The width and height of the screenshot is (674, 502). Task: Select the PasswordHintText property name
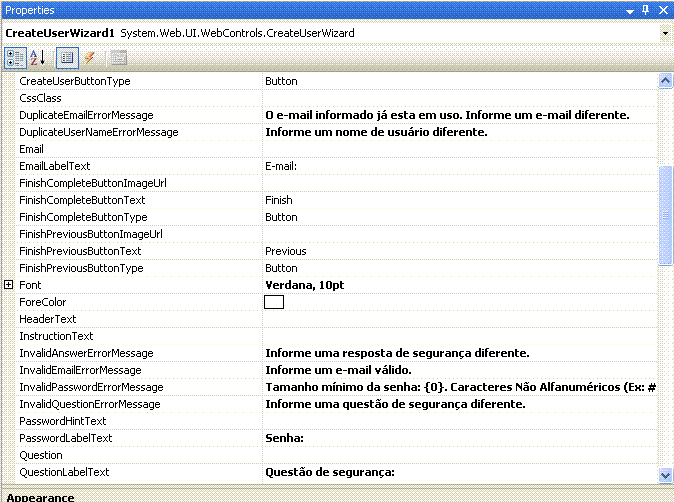click(x=63, y=421)
